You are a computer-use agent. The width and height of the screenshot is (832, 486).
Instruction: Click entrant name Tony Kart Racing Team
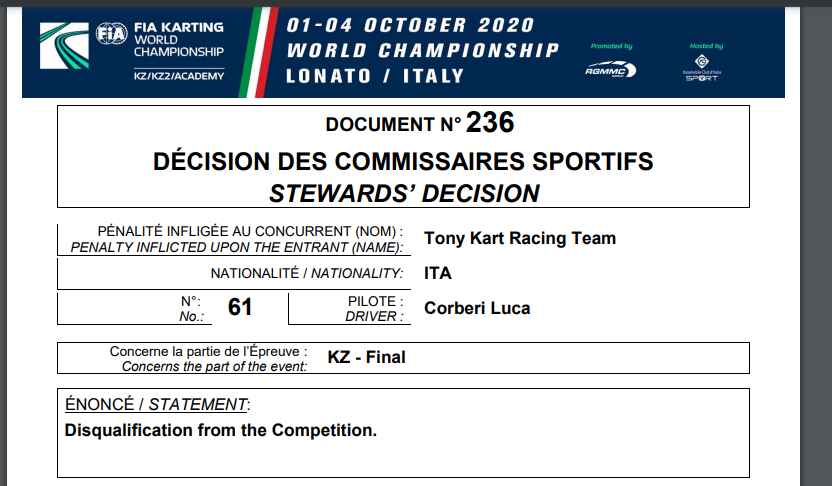pyautogui.click(x=520, y=238)
